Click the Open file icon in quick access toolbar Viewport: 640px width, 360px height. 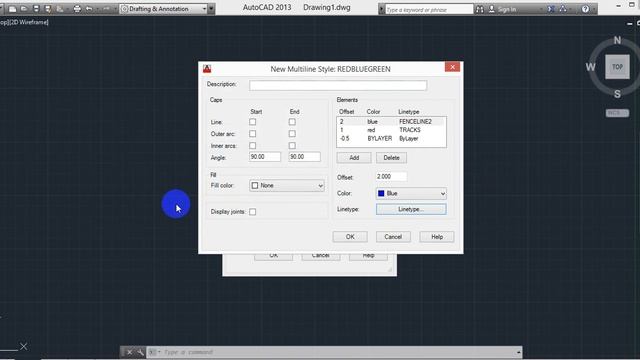point(24,9)
